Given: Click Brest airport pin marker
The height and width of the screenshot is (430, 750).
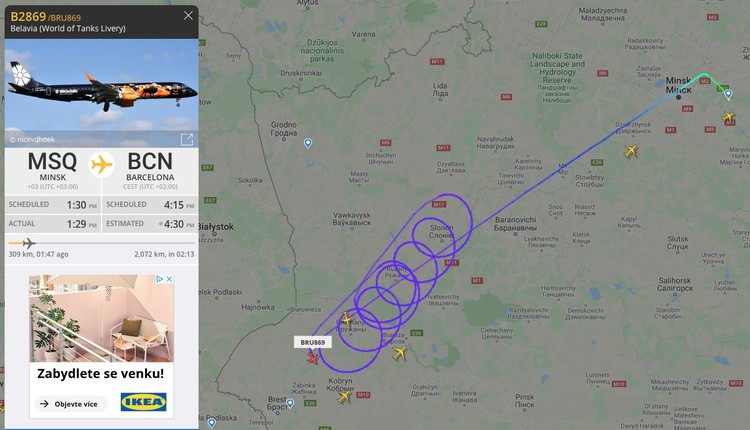Looking at the screenshot, I should (290, 404).
